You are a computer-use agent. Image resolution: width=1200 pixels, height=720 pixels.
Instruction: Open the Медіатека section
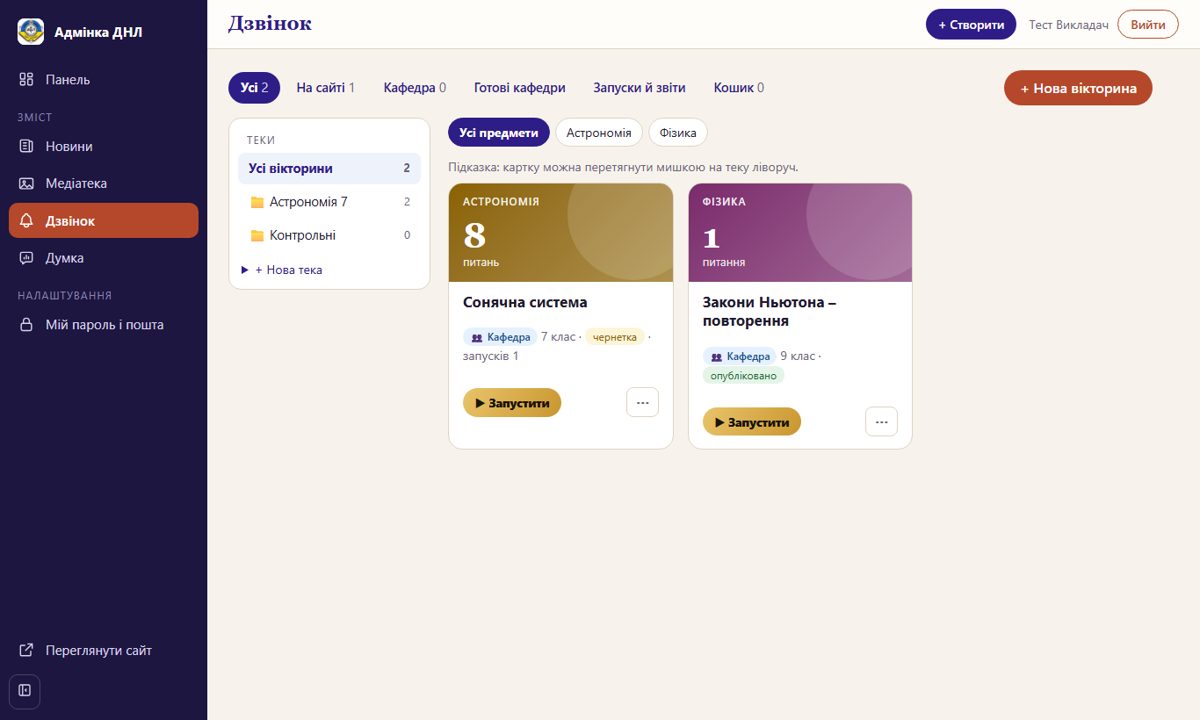104,183
